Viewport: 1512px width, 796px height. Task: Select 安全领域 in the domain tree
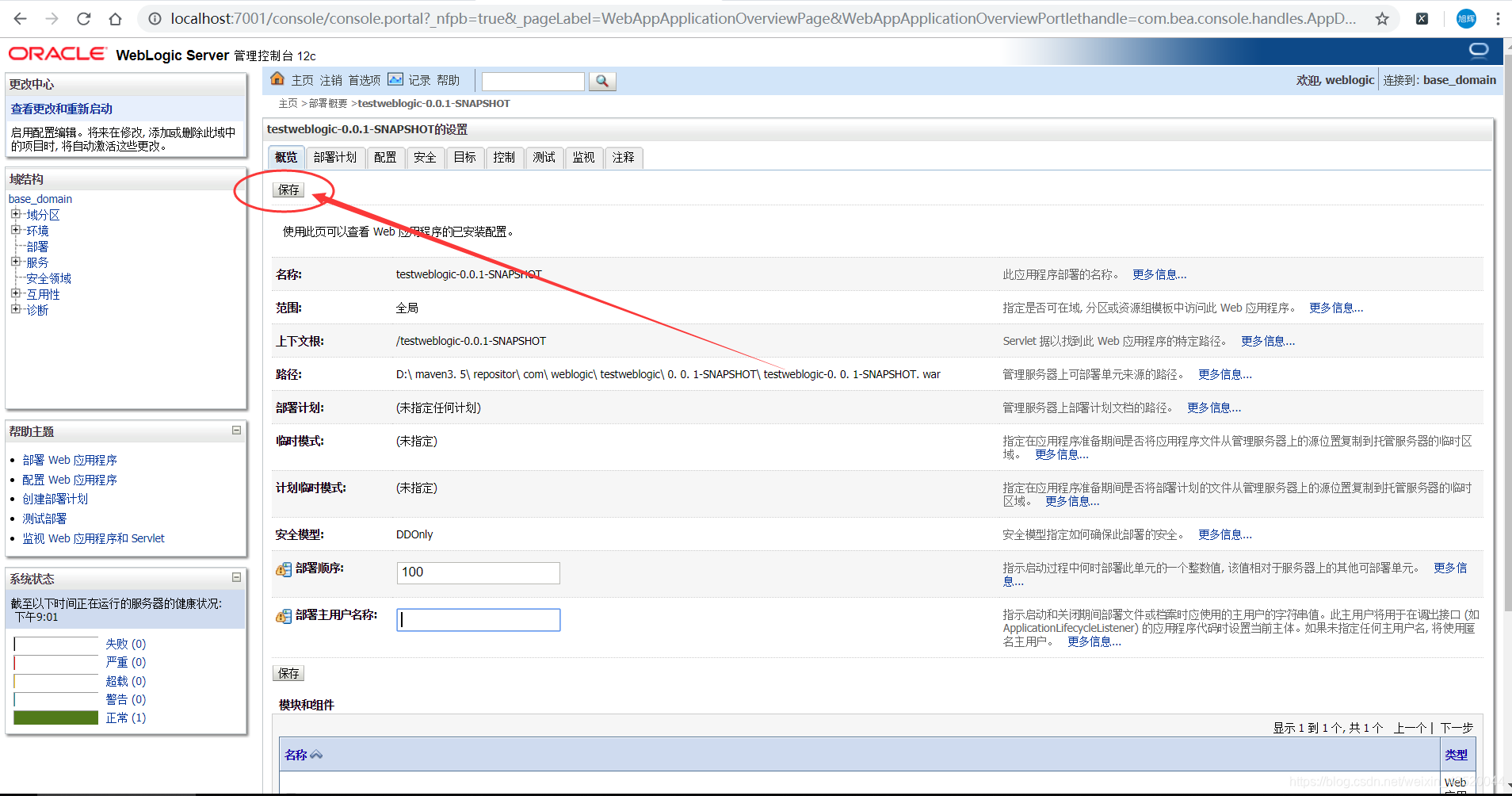[48, 278]
